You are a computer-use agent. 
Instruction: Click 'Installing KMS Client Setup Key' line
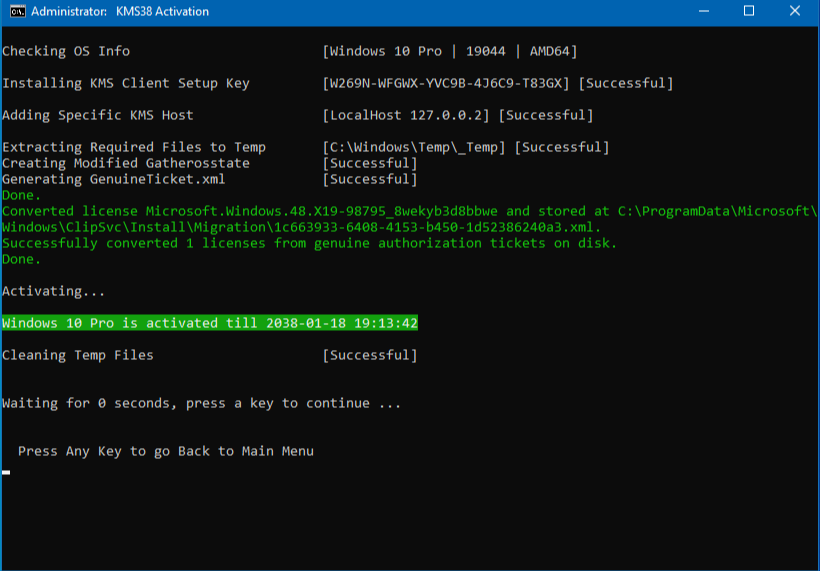[126, 84]
